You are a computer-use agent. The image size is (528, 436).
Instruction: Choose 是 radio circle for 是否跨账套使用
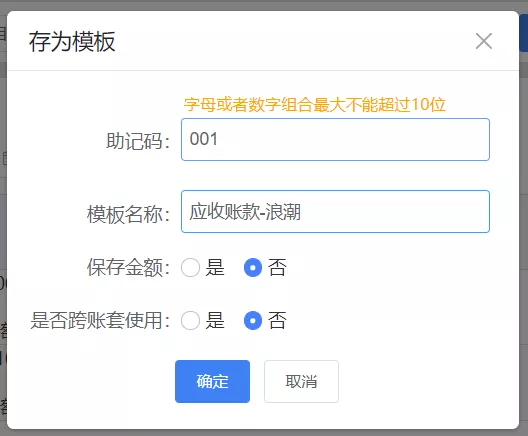190,321
